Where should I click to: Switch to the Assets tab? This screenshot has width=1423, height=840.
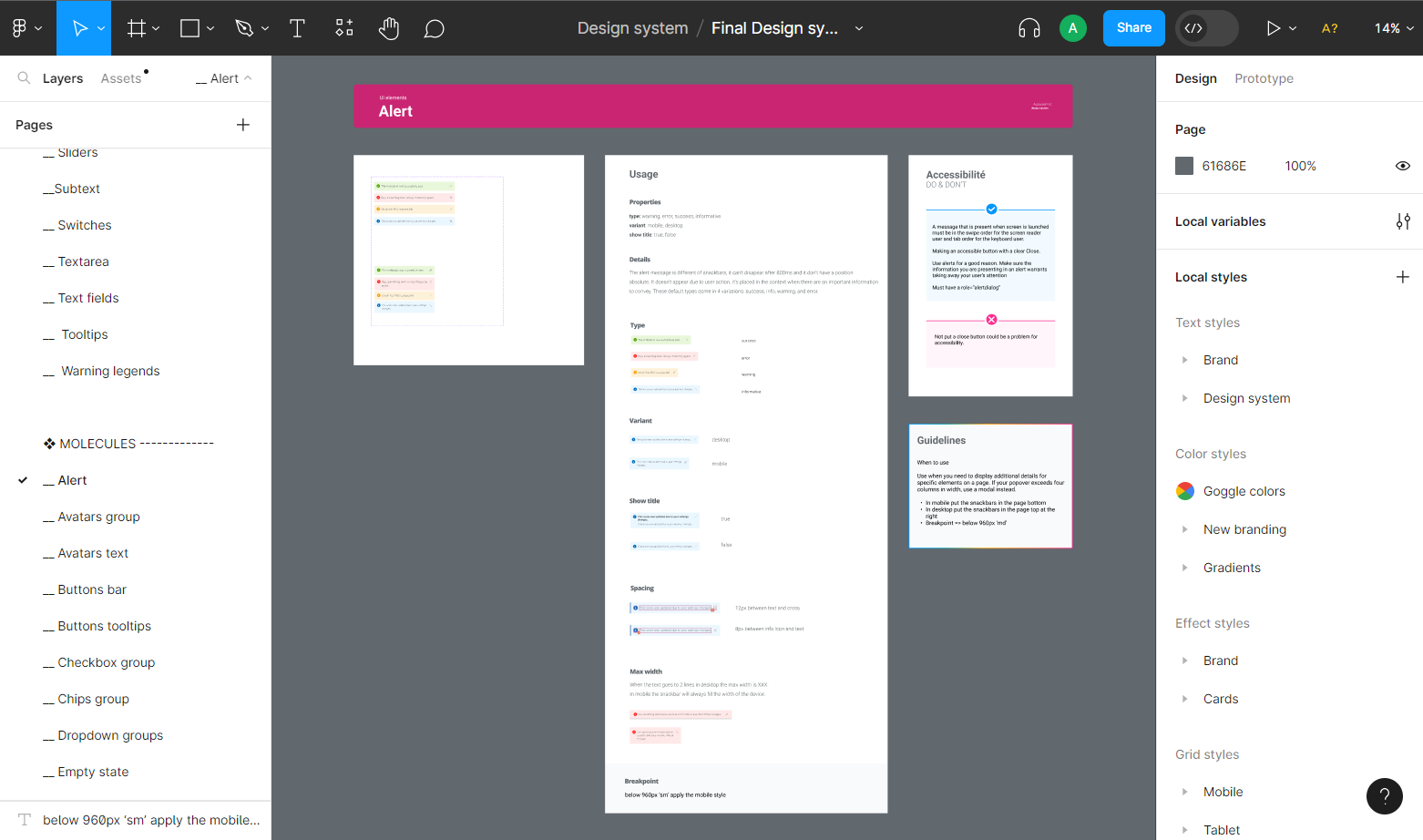click(x=121, y=78)
